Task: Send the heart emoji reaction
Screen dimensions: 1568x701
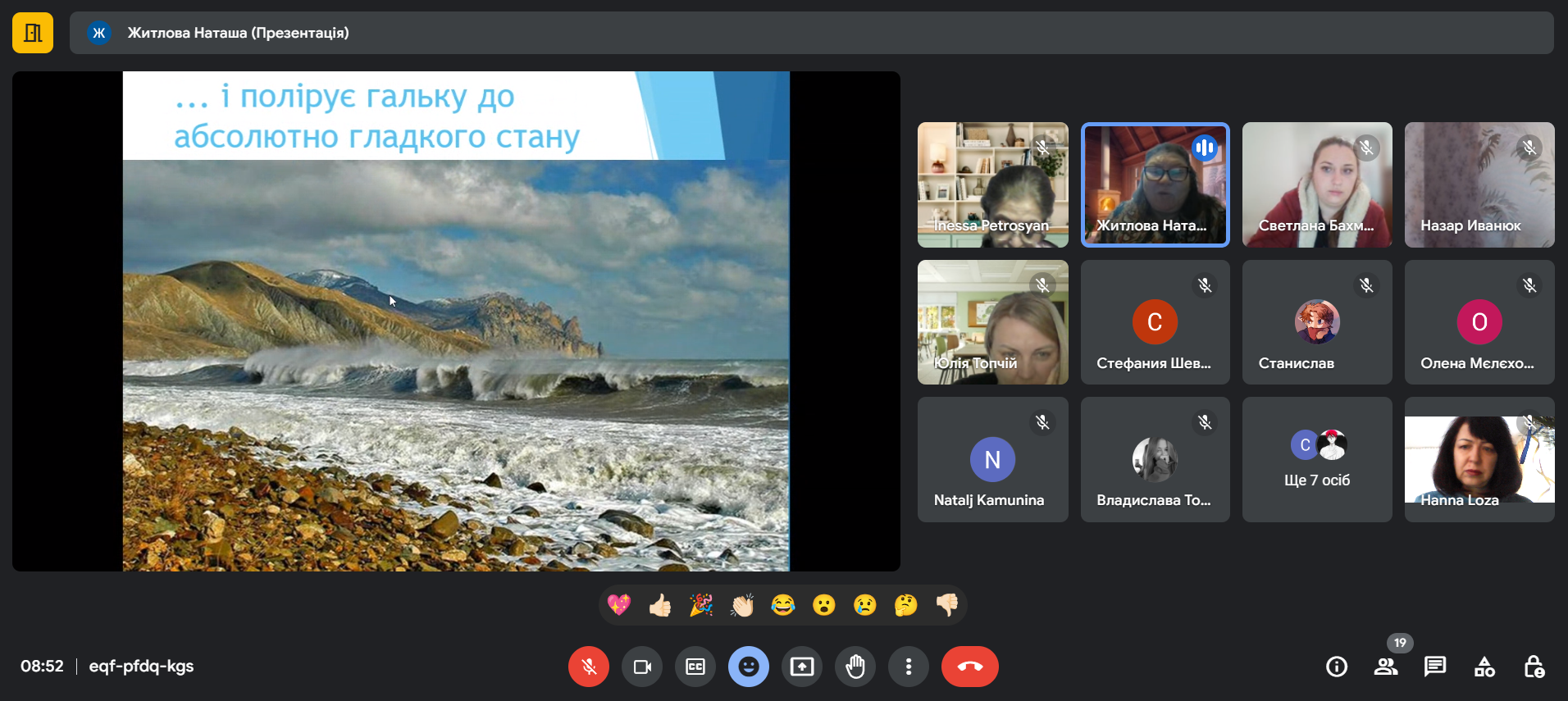Action: pyautogui.click(x=618, y=605)
